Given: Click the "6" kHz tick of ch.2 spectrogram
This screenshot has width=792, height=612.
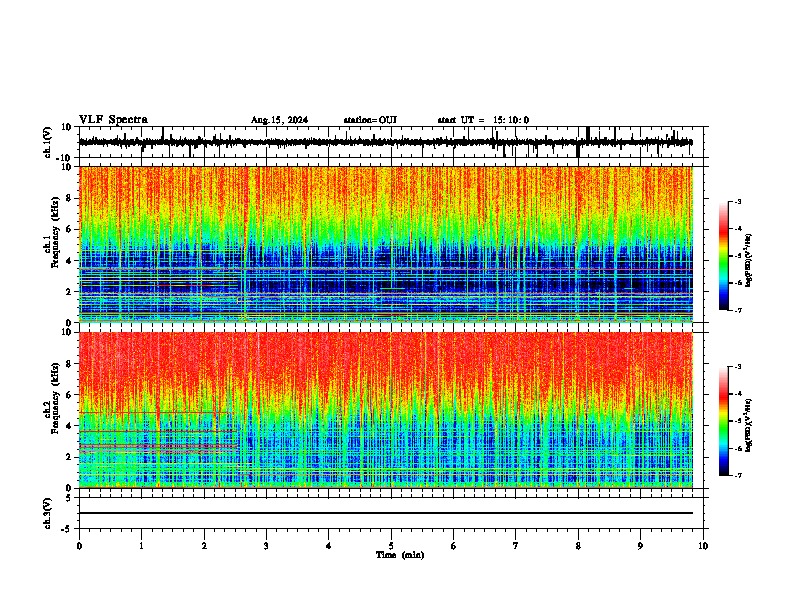Looking at the screenshot, I should [69, 395].
